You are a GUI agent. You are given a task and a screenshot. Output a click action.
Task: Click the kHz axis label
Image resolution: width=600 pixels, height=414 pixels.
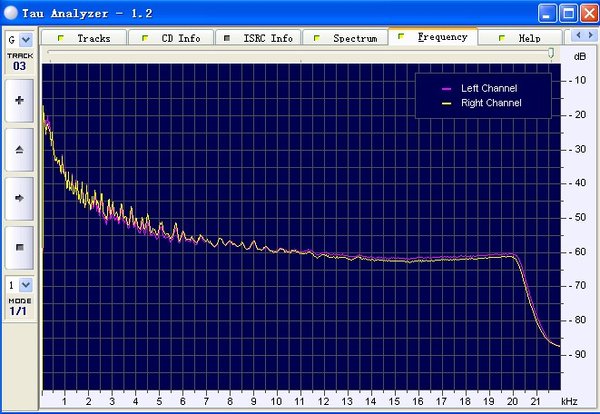pos(569,401)
